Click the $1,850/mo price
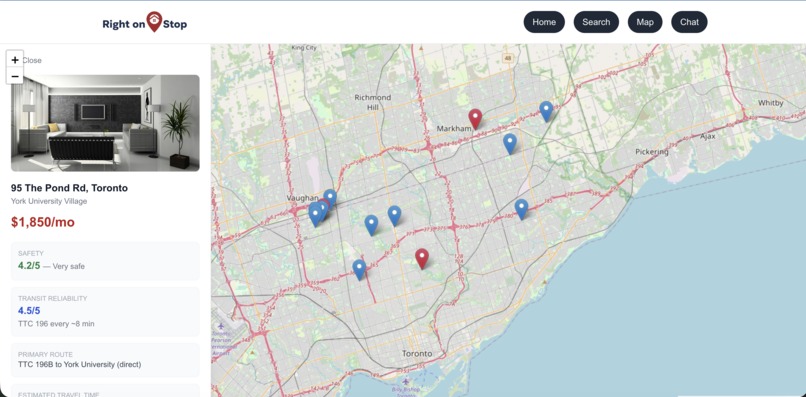The width and height of the screenshot is (806, 397). pos(43,222)
